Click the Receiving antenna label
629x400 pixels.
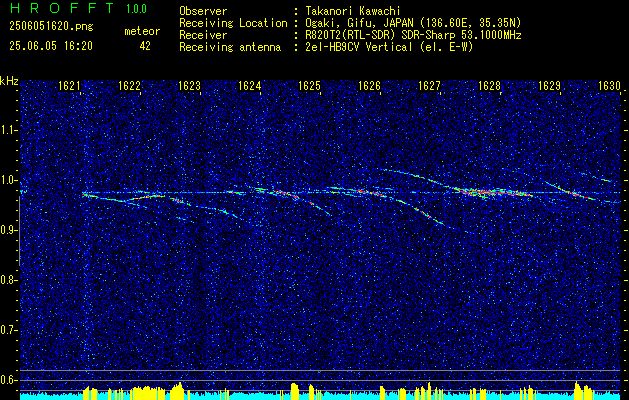230,47
